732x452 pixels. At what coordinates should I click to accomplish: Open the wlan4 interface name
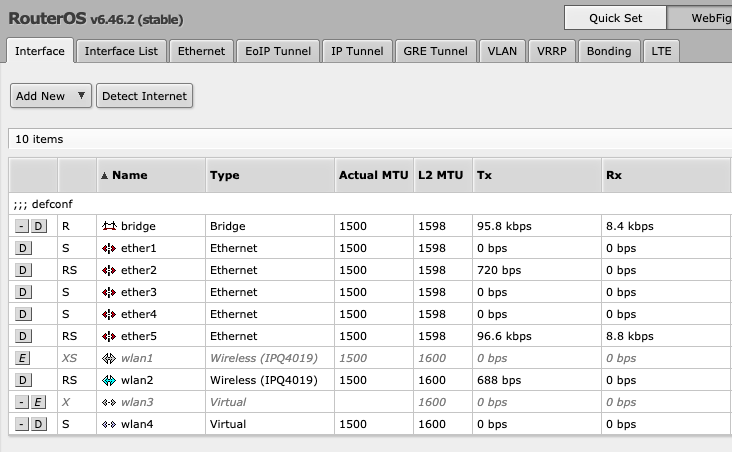click(x=137, y=424)
